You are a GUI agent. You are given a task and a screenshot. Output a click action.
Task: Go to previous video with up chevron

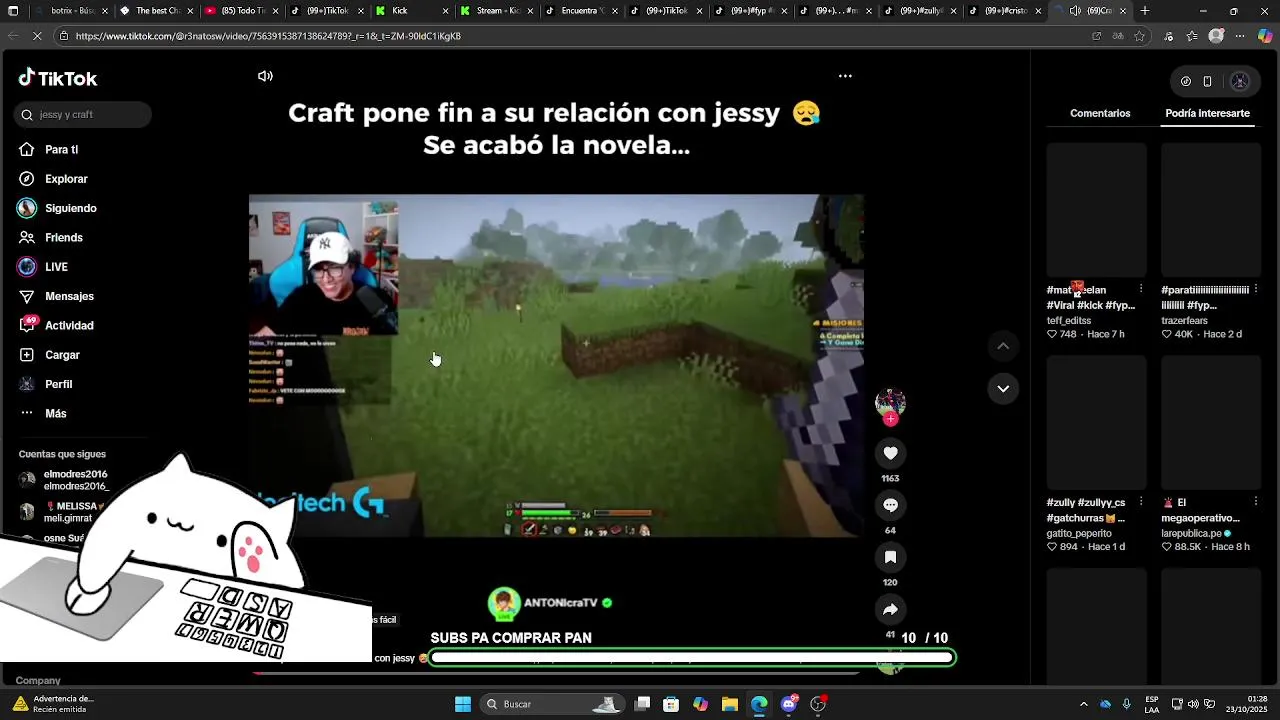[x=1003, y=346]
